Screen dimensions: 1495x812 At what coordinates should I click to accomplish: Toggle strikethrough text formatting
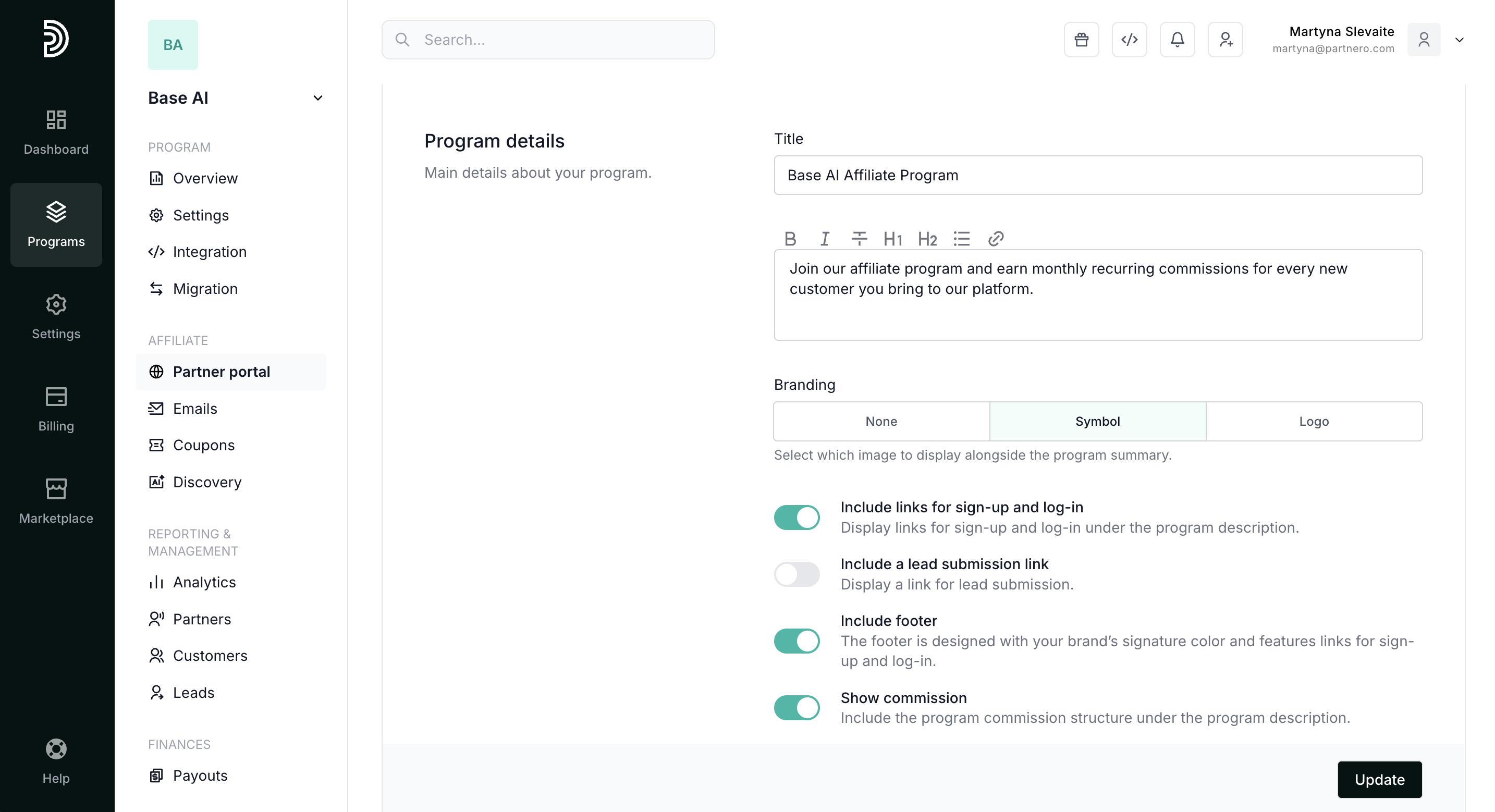859,239
